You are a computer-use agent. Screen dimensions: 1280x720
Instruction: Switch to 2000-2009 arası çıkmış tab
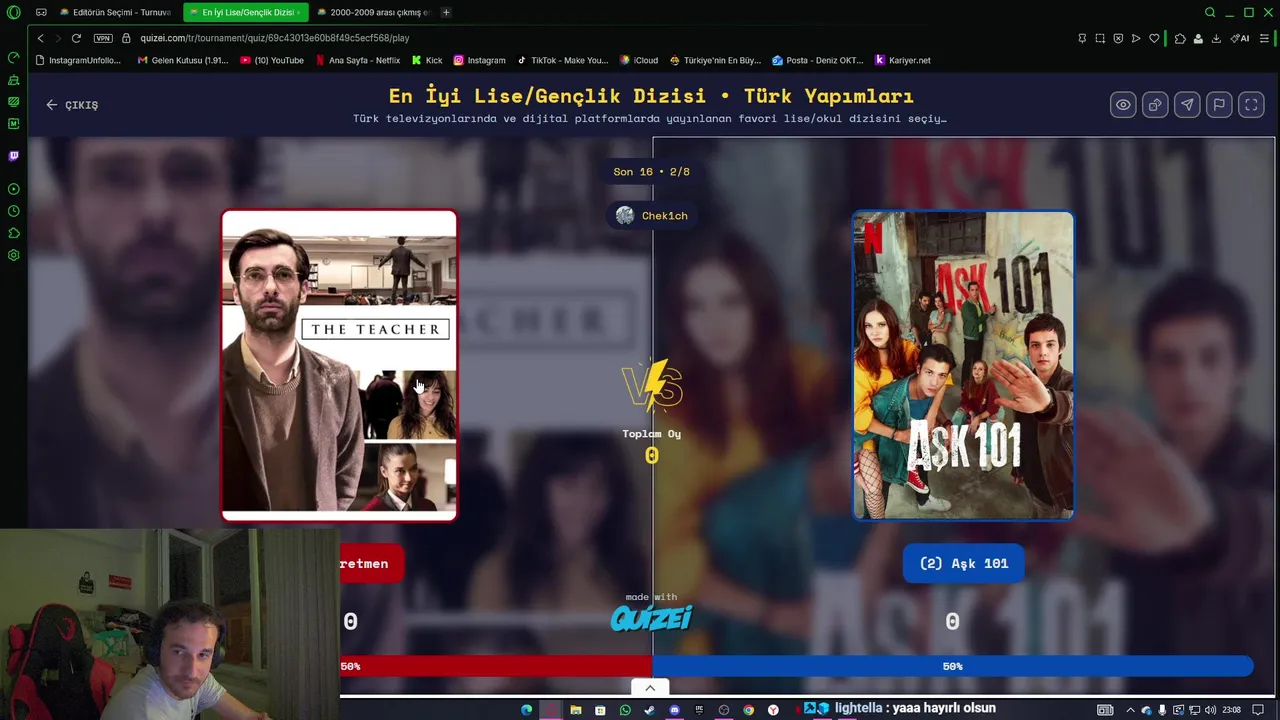pyautogui.click(x=372, y=12)
